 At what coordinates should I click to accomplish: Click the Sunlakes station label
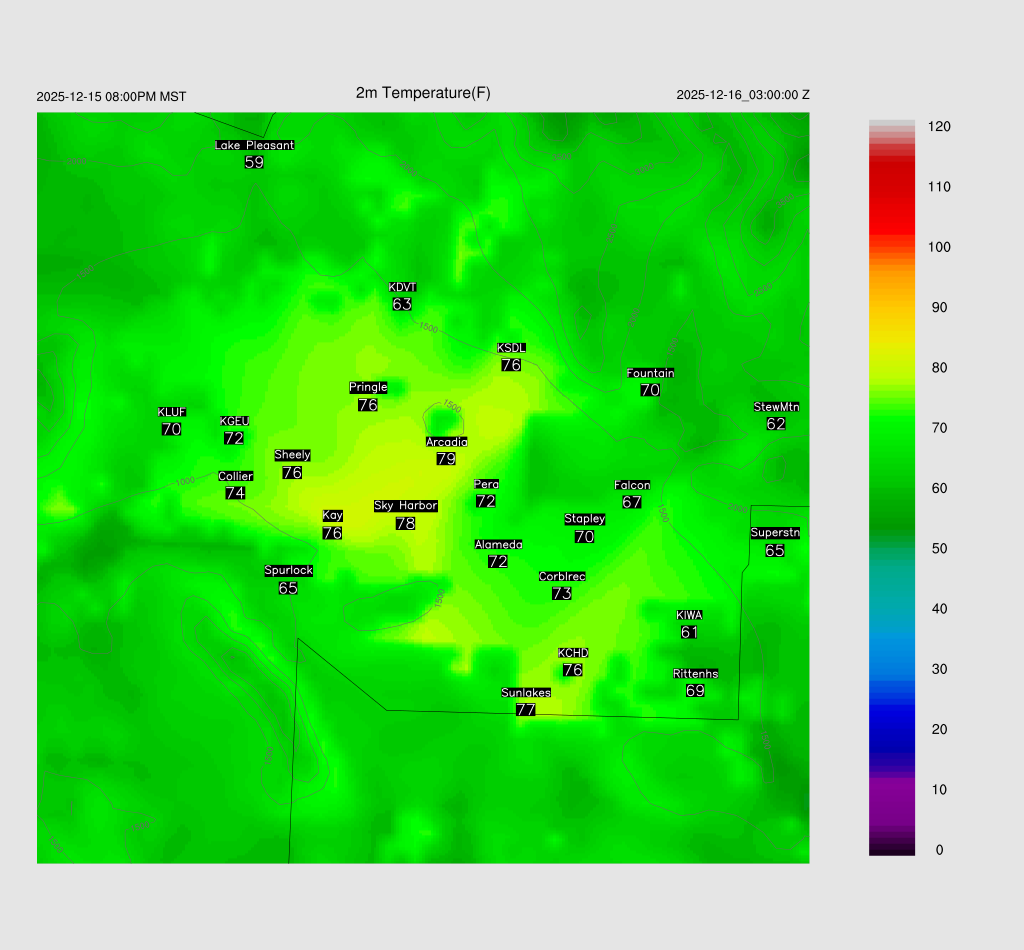[526, 693]
